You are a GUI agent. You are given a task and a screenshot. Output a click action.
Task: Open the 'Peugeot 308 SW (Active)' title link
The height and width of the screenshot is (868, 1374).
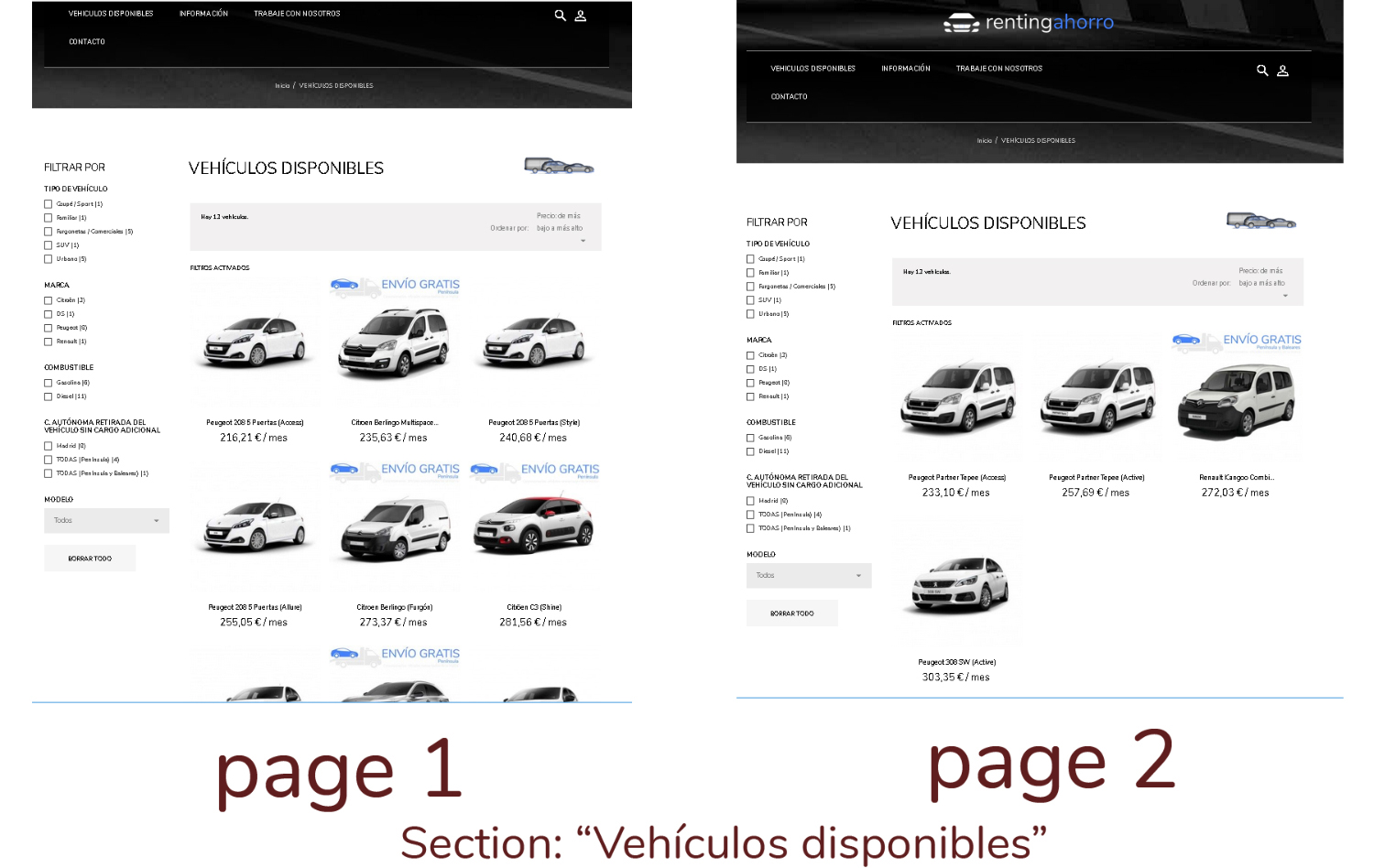pyautogui.click(x=957, y=662)
